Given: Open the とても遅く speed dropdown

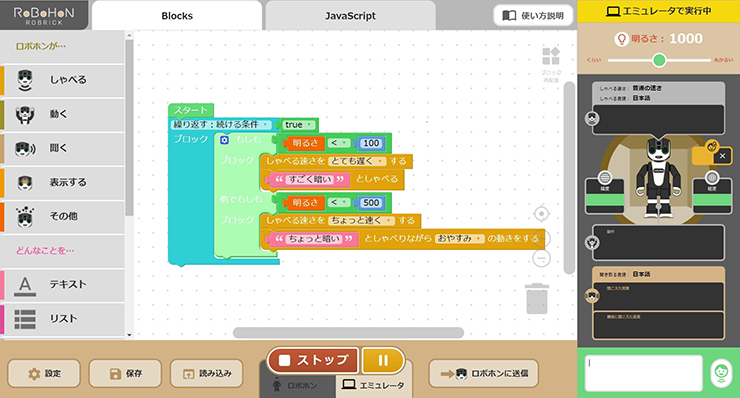Looking at the screenshot, I should click(x=357, y=161).
